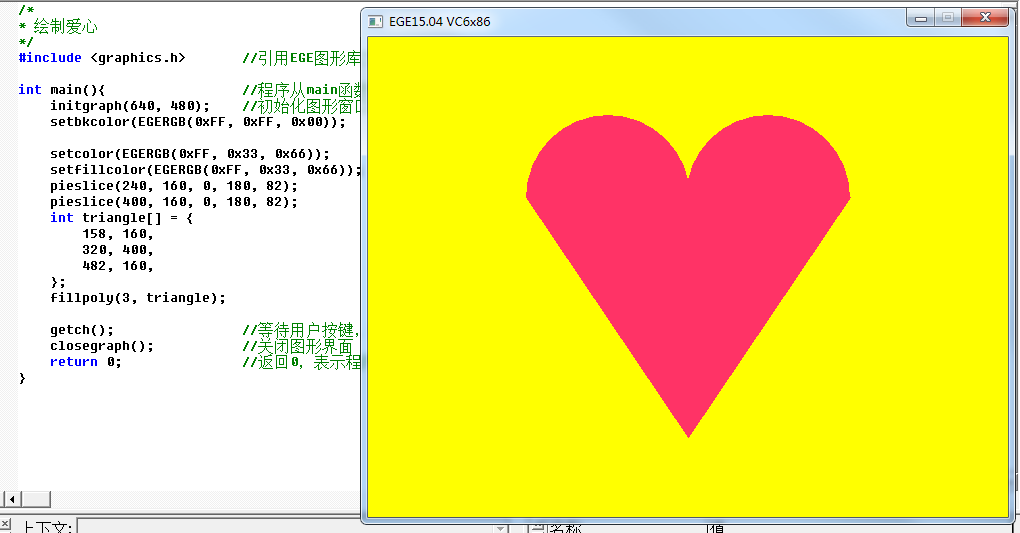Click the left arrow of the horizontal scrollbar
The height and width of the screenshot is (533, 1020).
coord(10,498)
